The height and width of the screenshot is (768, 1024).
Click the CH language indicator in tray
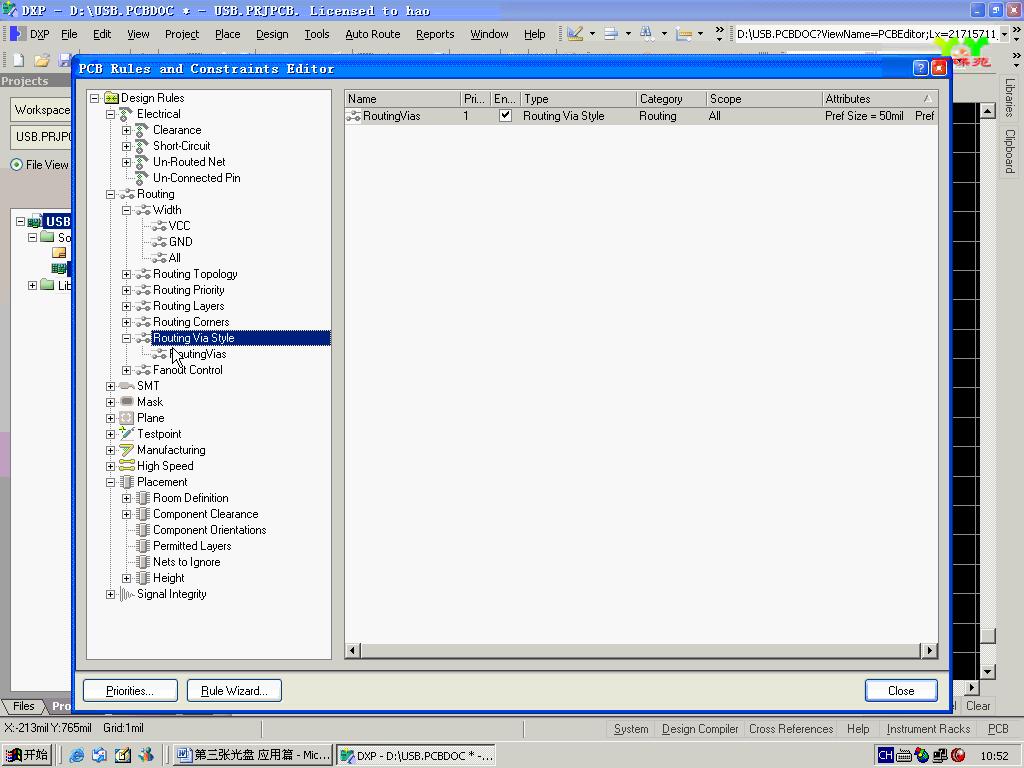[885, 755]
